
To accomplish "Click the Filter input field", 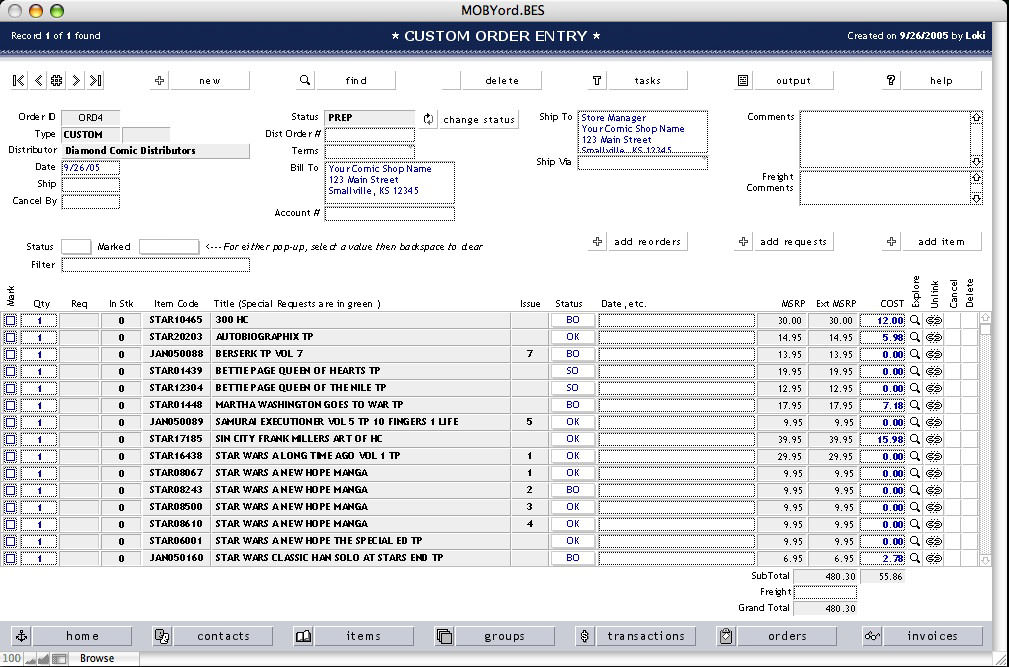I will coord(156,265).
